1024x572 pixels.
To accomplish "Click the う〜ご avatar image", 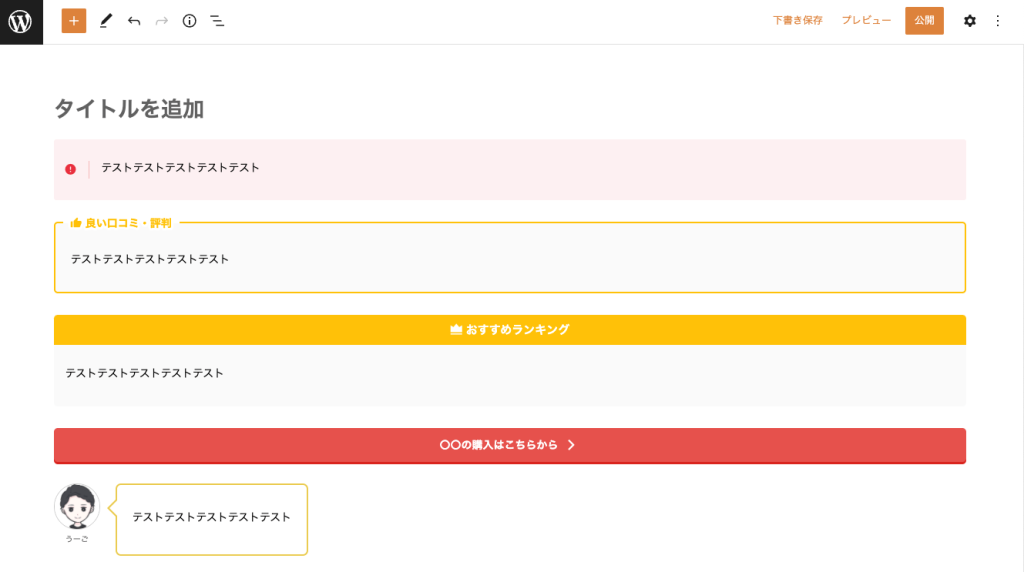I will (x=77, y=507).
